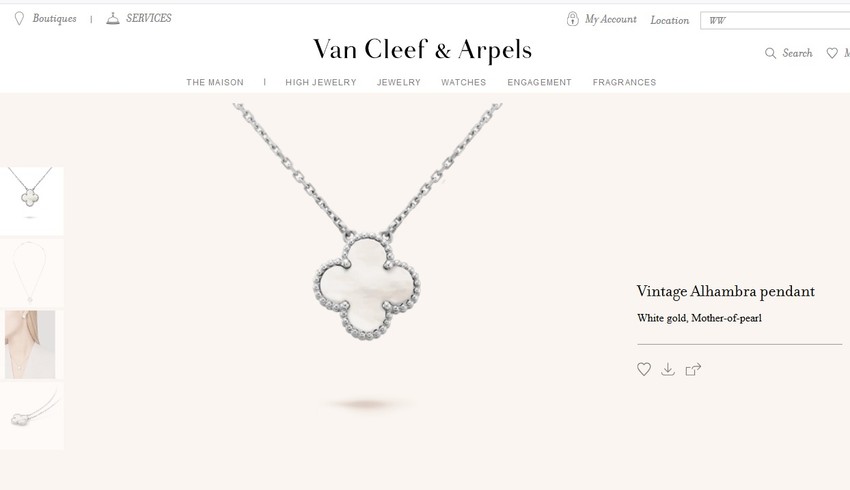Open the ENGAGEMENT menu
The height and width of the screenshot is (490, 850).
[539, 82]
